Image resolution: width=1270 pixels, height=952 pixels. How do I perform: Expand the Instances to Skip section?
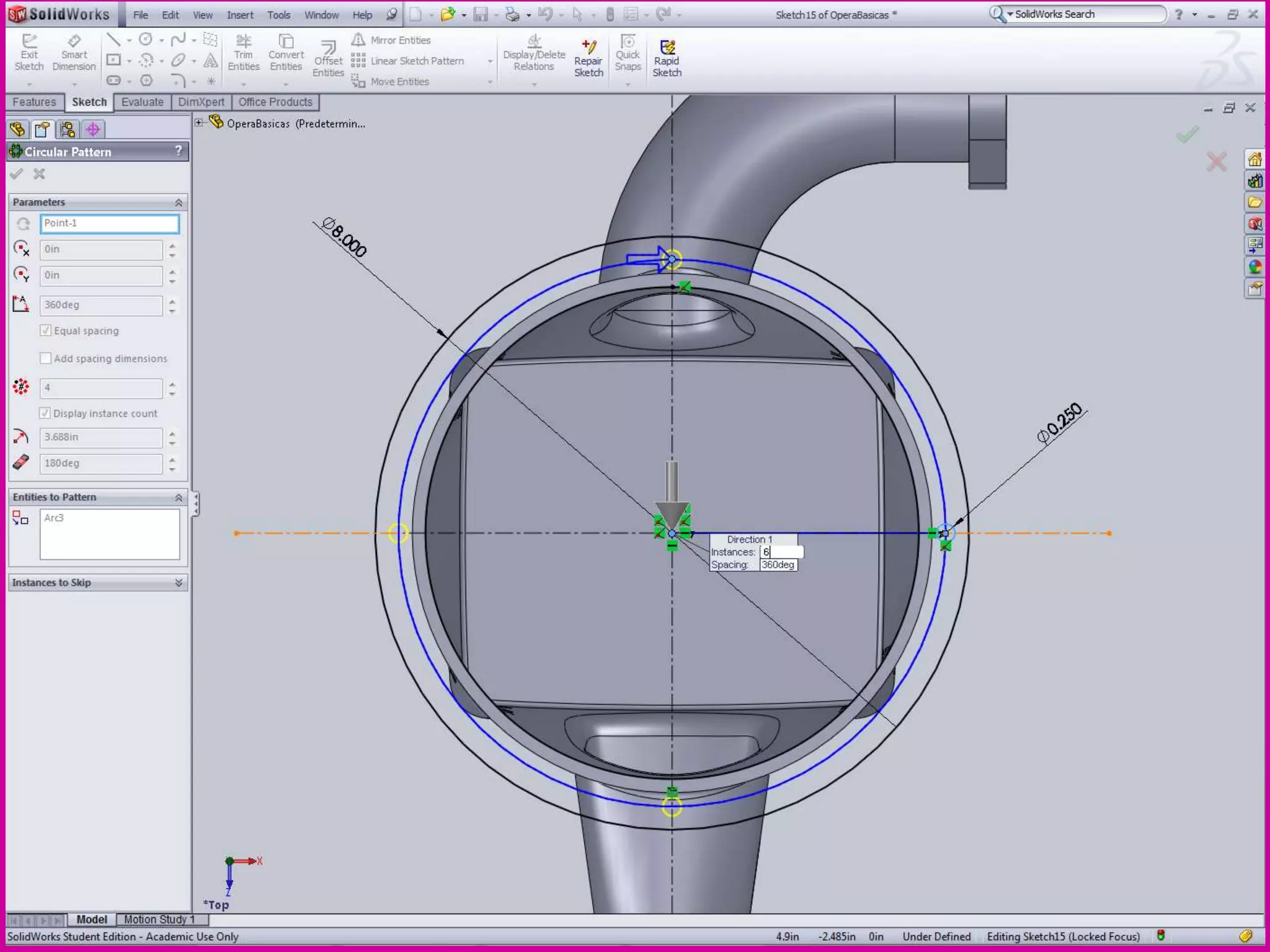179,583
